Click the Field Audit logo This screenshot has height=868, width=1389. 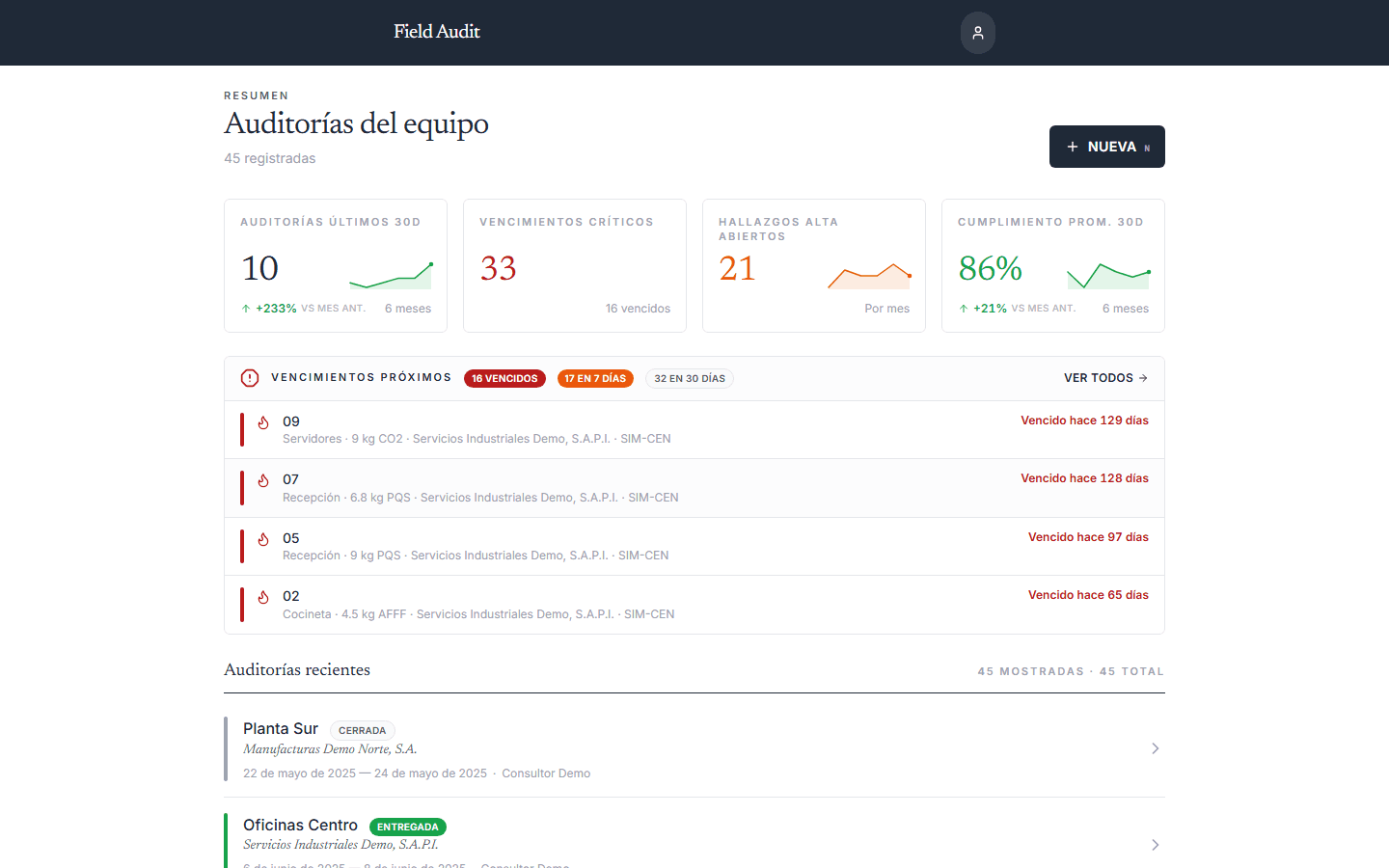(x=436, y=32)
